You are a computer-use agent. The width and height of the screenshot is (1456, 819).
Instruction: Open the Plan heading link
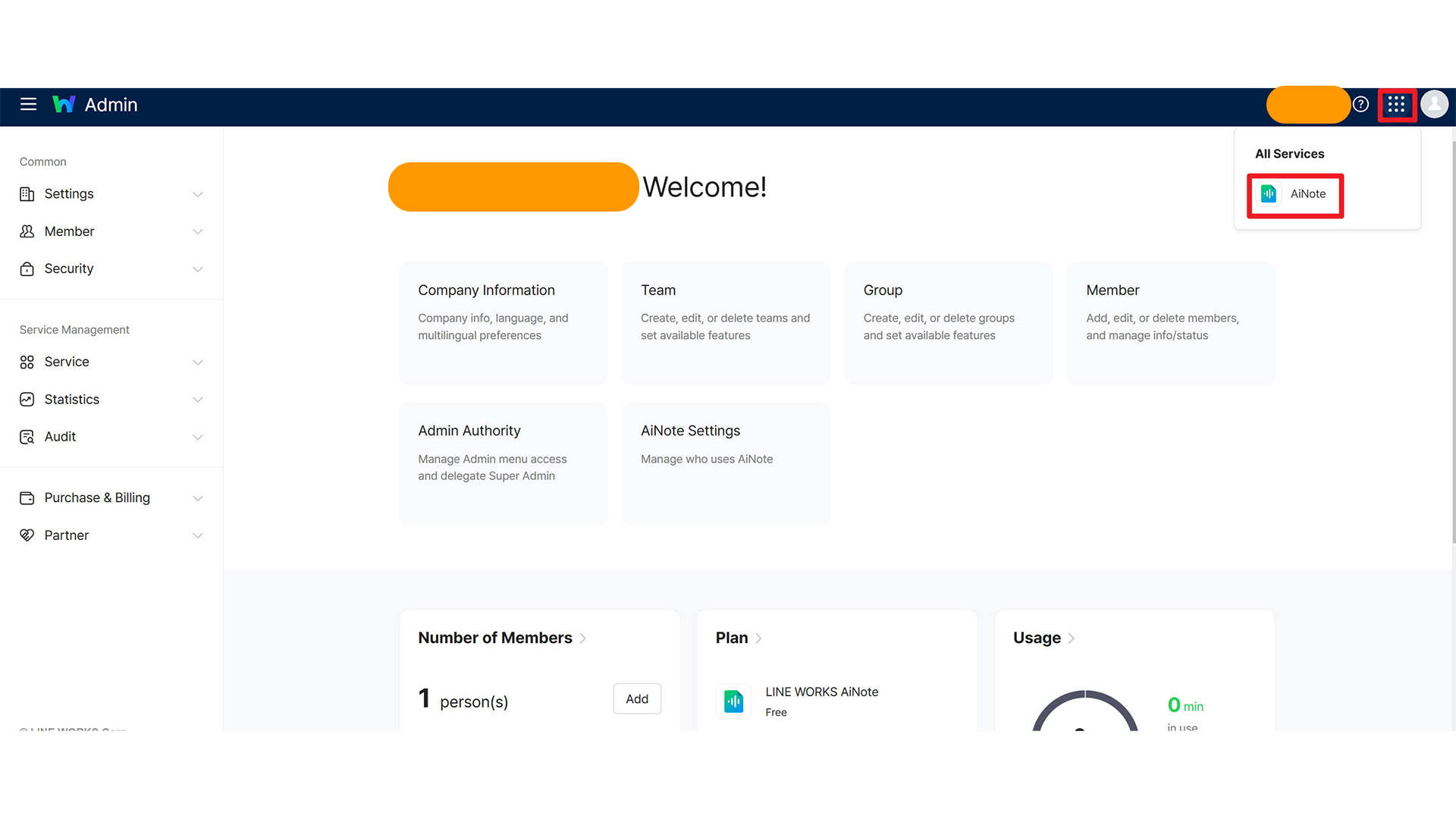click(732, 638)
